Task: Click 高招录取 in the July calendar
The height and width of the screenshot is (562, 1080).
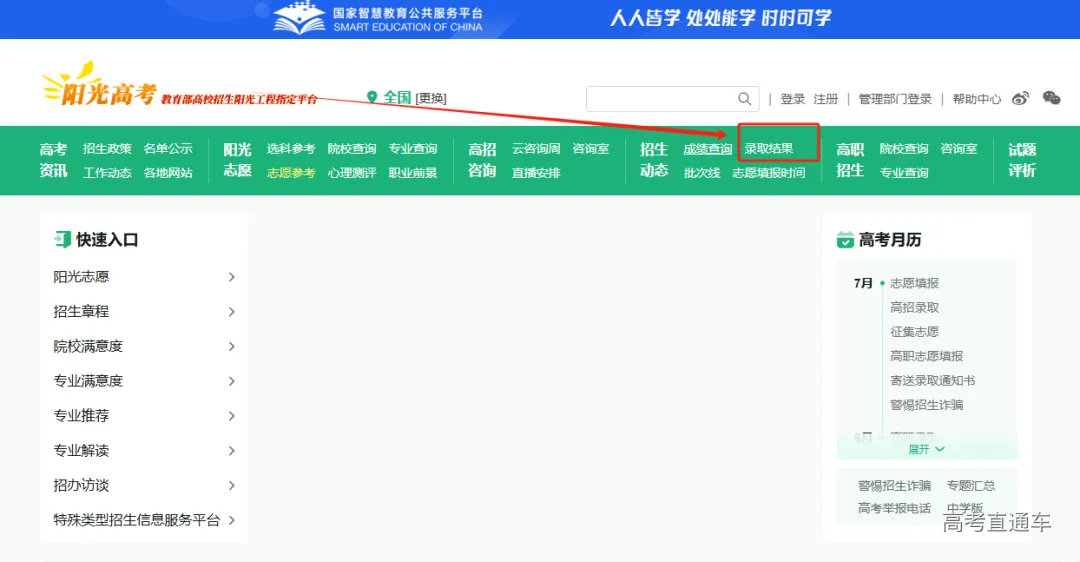Action: click(x=914, y=307)
